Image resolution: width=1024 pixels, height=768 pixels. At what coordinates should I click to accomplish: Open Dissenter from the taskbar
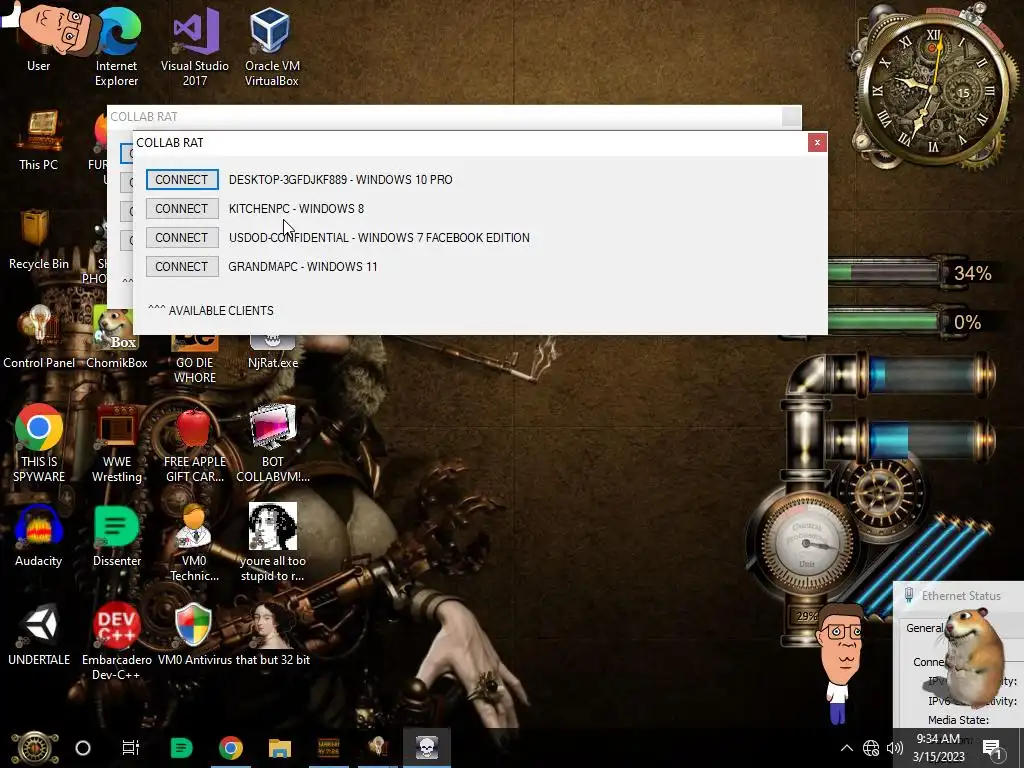click(x=181, y=748)
